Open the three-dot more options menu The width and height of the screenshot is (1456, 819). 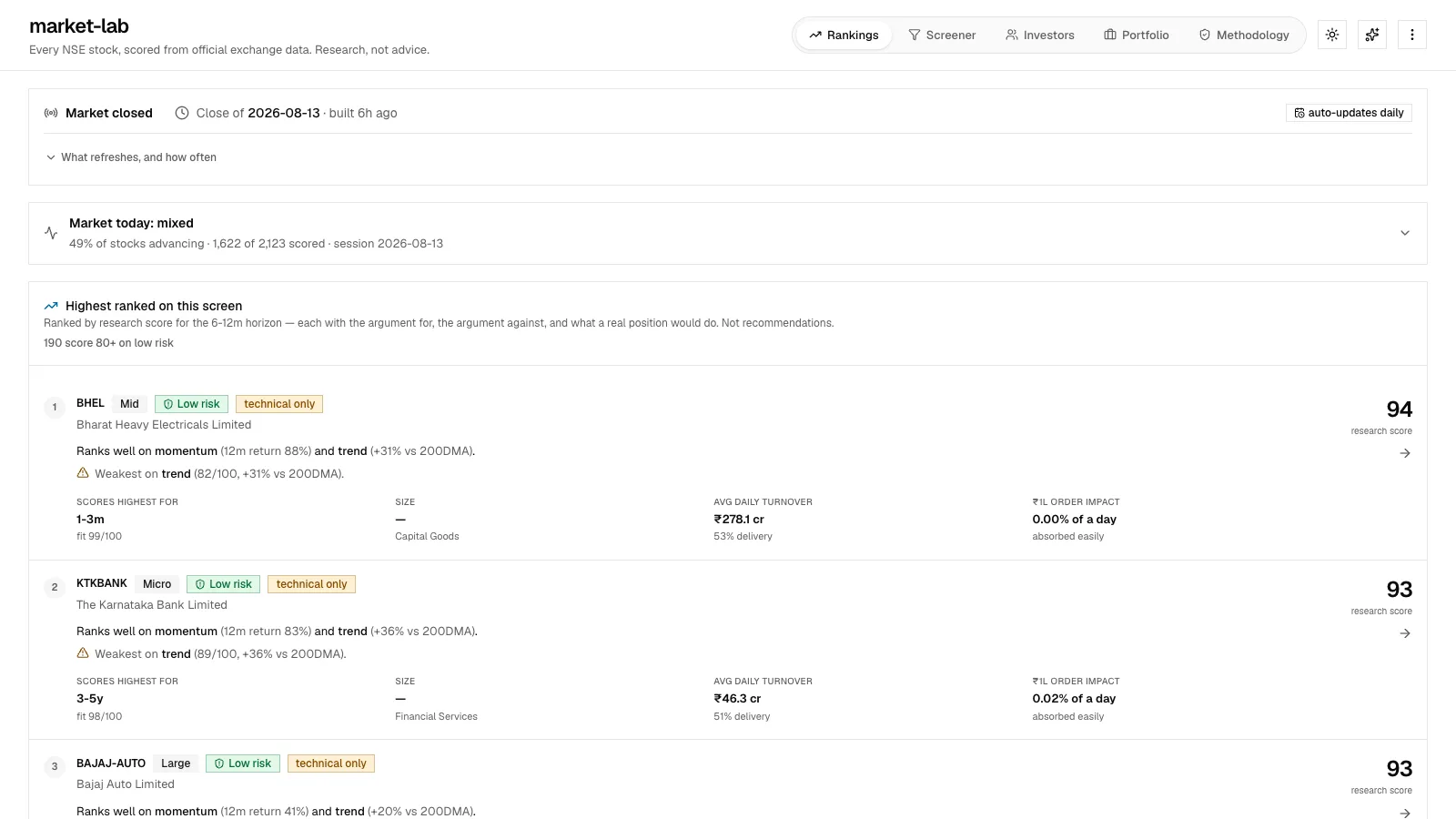pos(1412,35)
